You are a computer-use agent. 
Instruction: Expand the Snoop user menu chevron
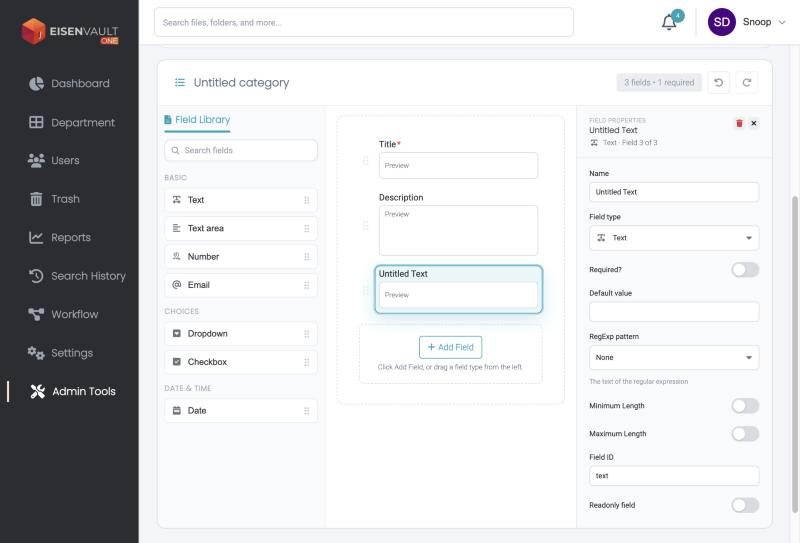tap(782, 22)
